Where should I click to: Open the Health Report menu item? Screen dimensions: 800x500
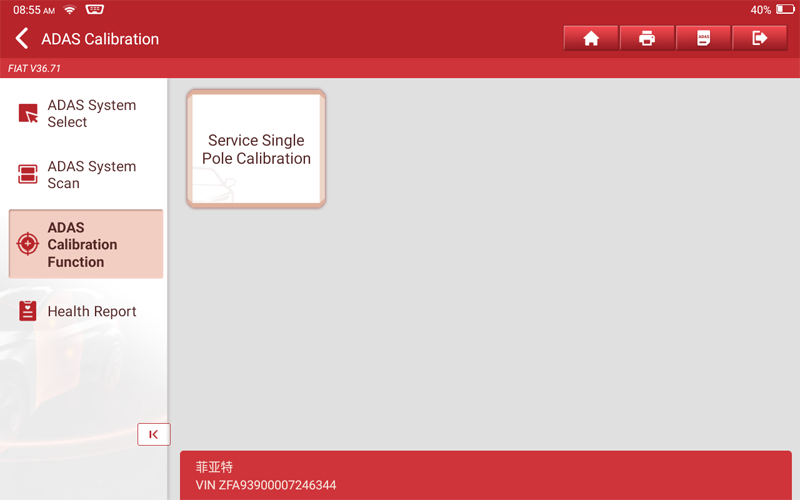(x=91, y=311)
